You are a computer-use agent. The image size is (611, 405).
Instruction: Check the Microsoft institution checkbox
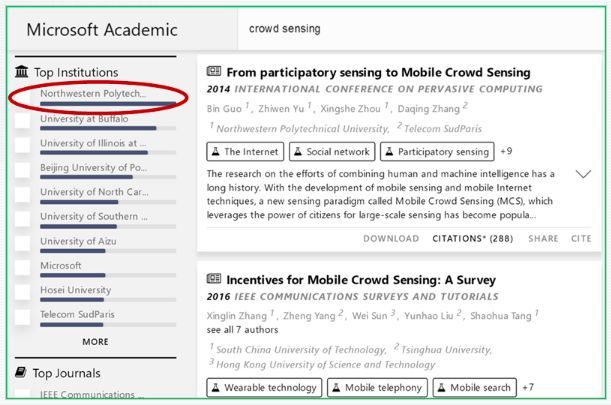[22, 267]
